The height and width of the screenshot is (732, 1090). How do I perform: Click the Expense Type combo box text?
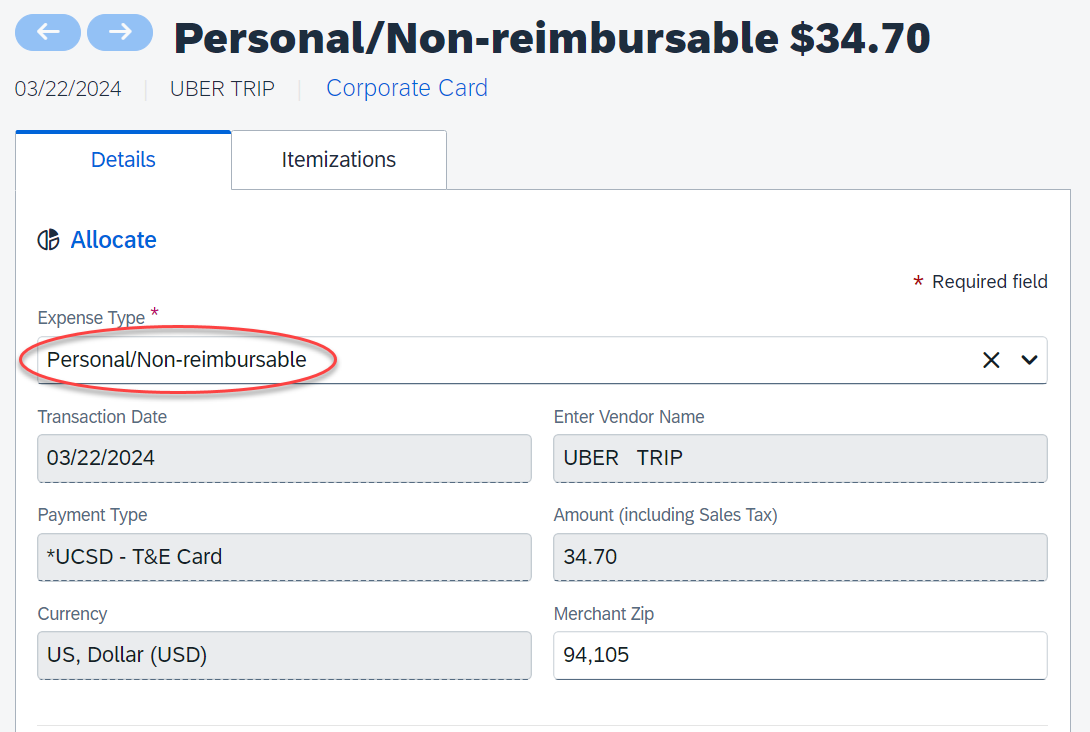177,360
